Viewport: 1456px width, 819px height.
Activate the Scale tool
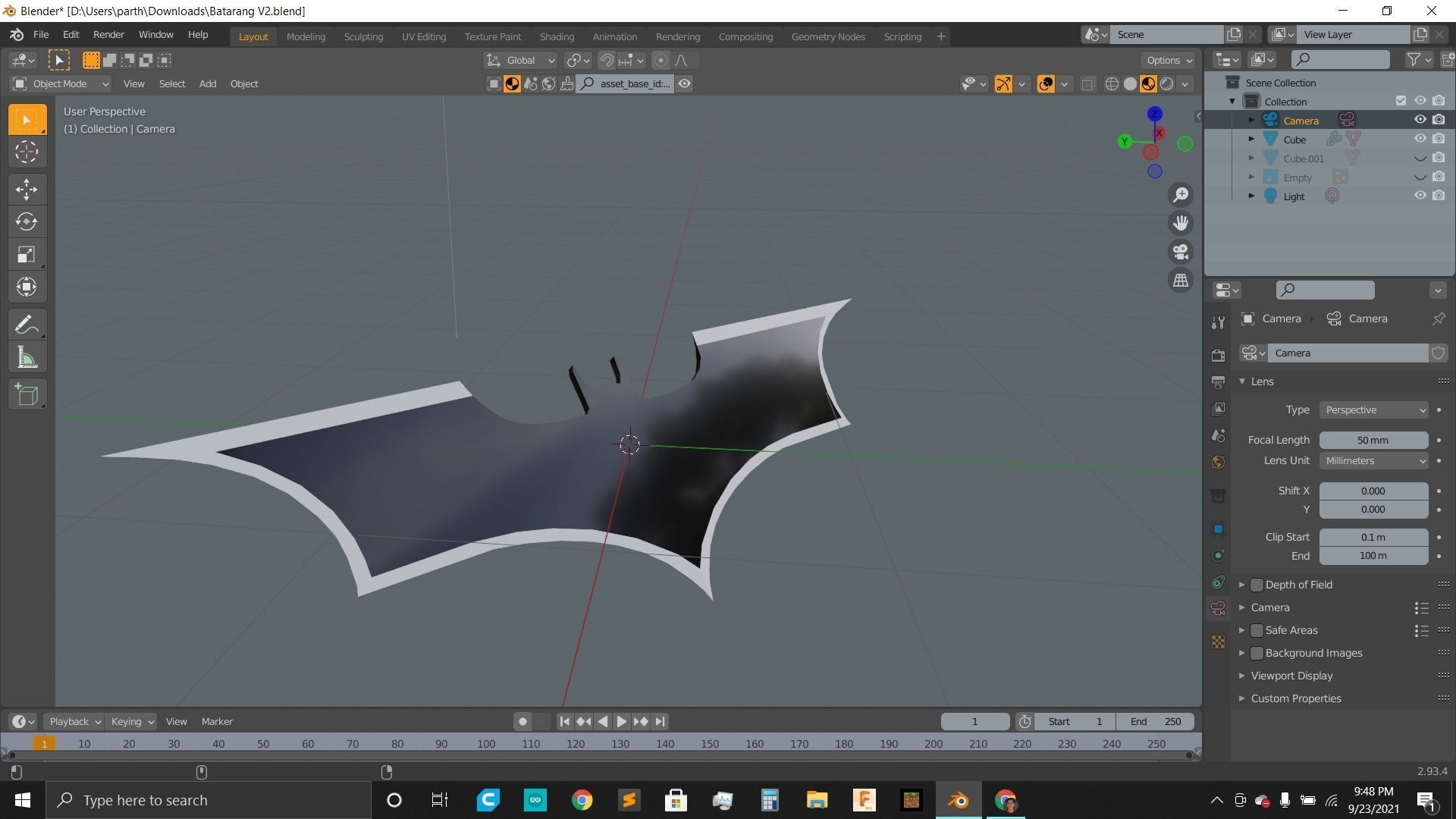tap(27, 254)
